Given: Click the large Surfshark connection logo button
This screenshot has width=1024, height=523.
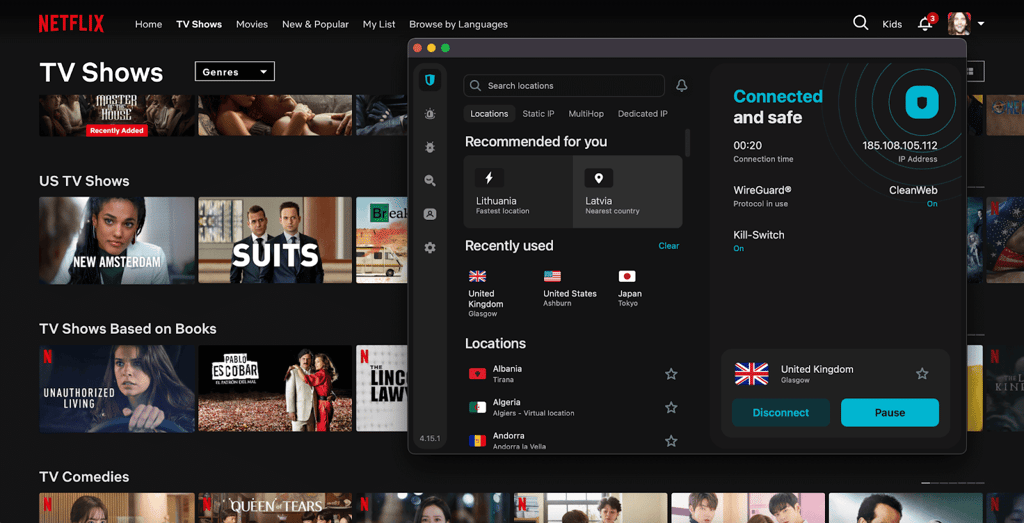Looking at the screenshot, I should pyautogui.click(x=921, y=103).
